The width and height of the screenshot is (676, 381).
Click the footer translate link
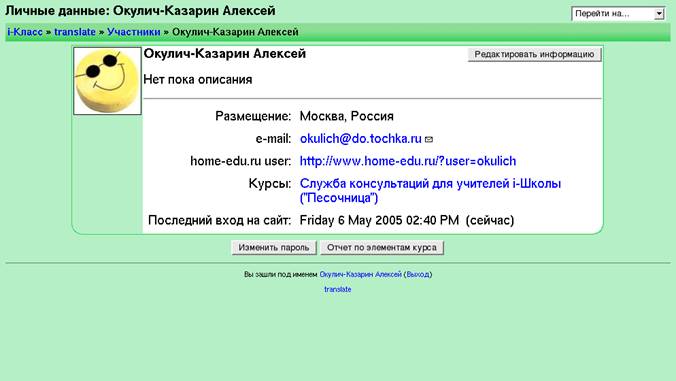click(338, 289)
